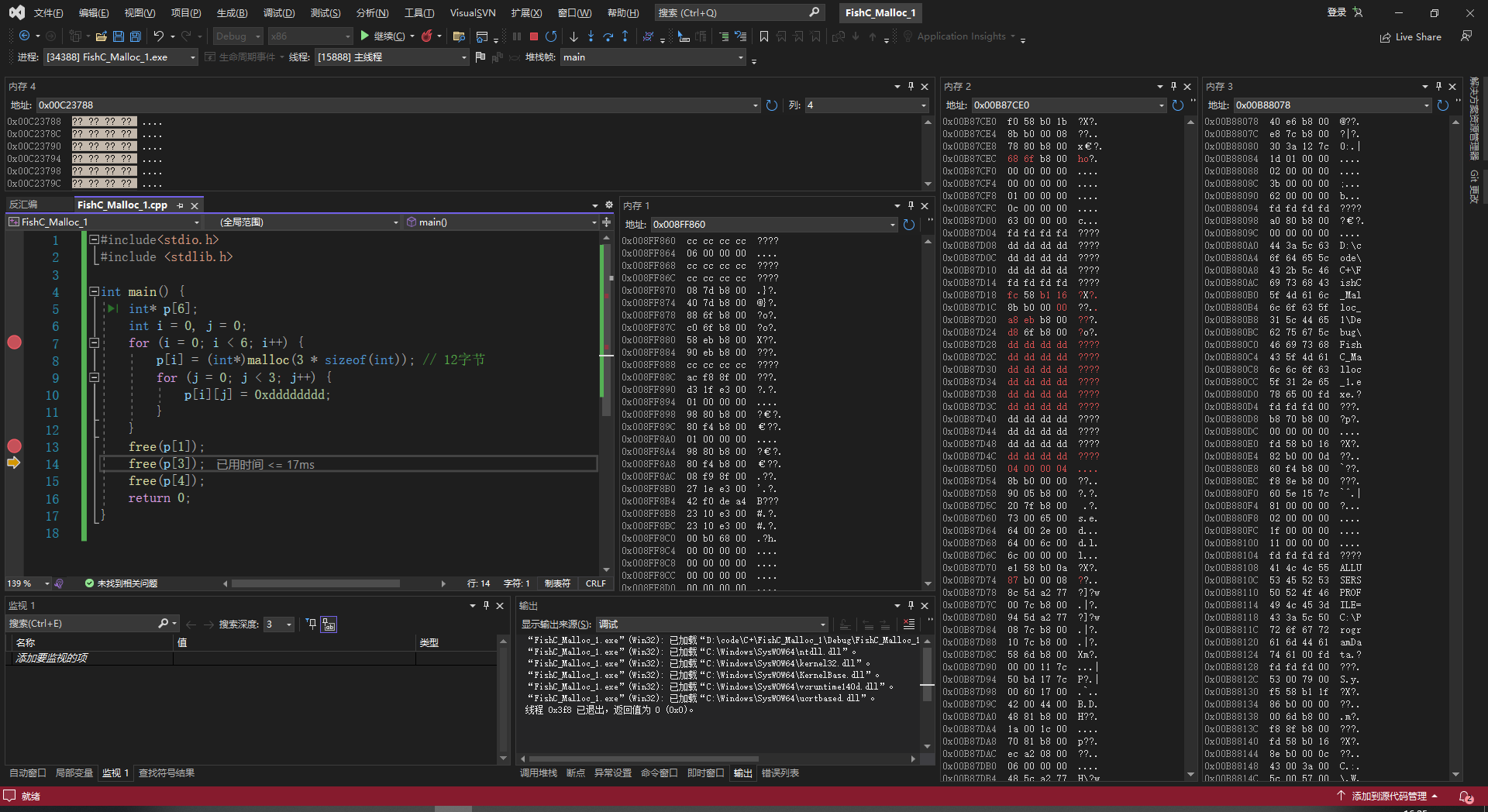Open the Debug configuration dropdown

[x=237, y=36]
